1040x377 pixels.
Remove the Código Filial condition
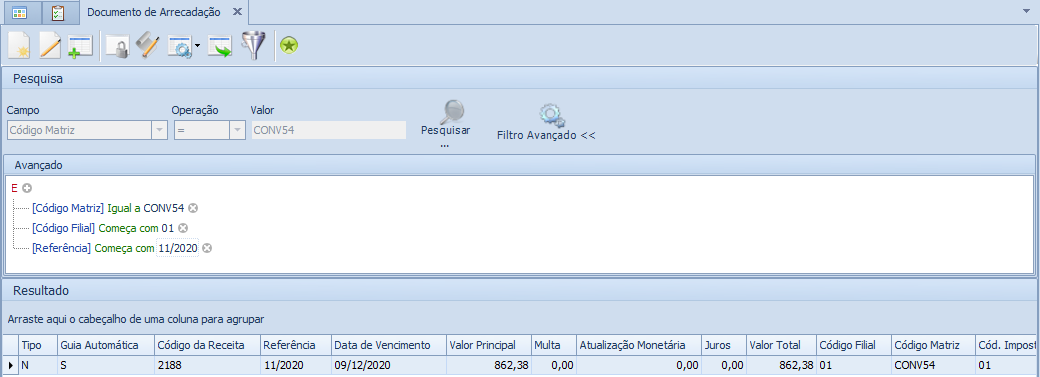pos(184,228)
